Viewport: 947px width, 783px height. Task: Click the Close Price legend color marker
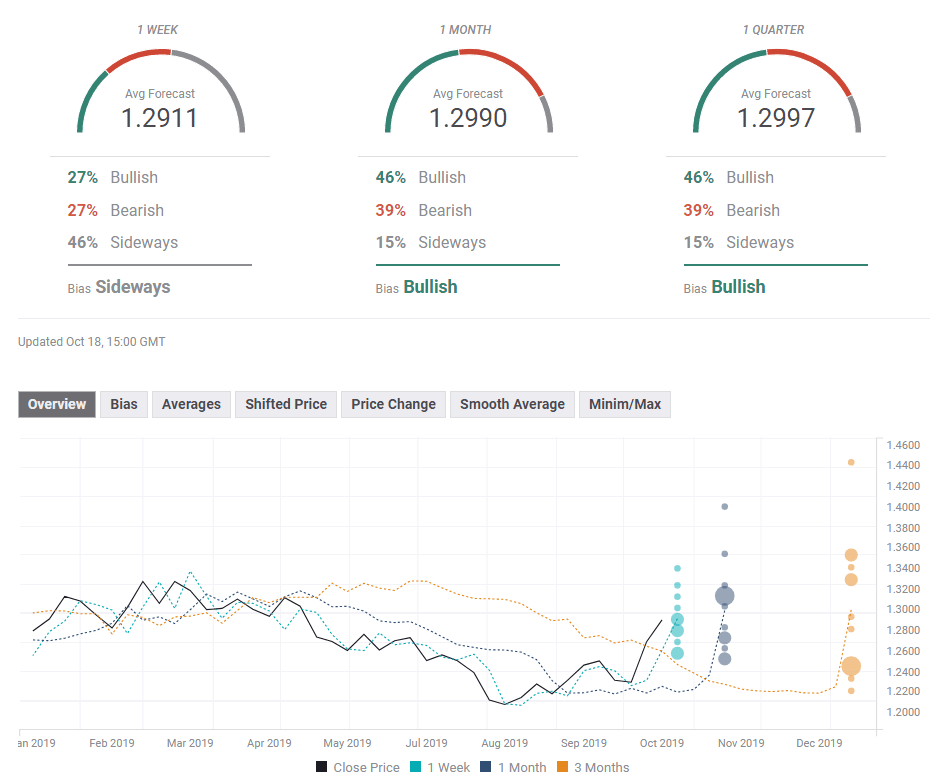tap(321, 767)
